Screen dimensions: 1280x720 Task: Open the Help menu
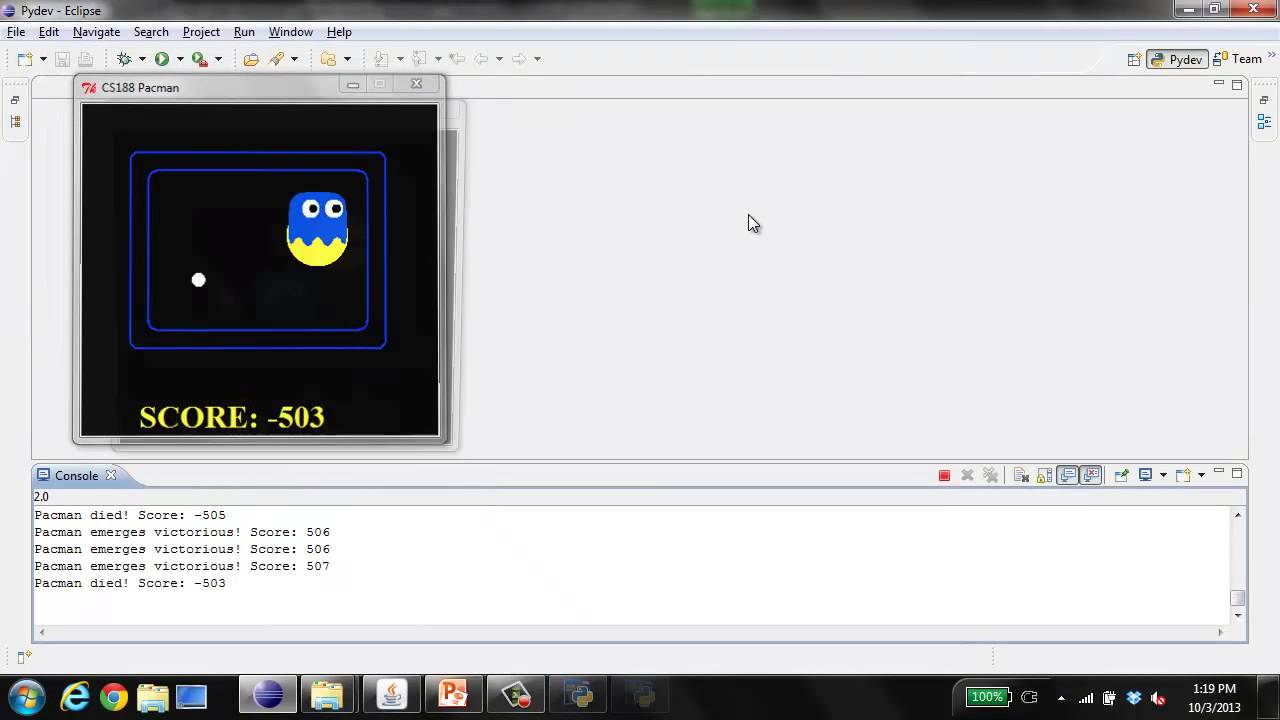click(x=339, y=32)
